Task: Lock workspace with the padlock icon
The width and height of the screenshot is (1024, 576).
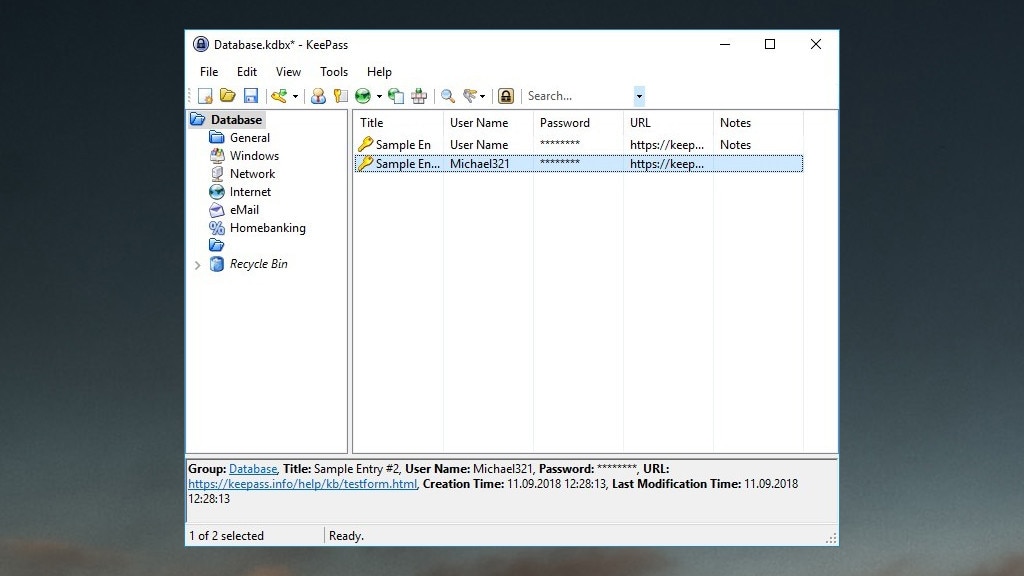Action: [x=506, y=96]
